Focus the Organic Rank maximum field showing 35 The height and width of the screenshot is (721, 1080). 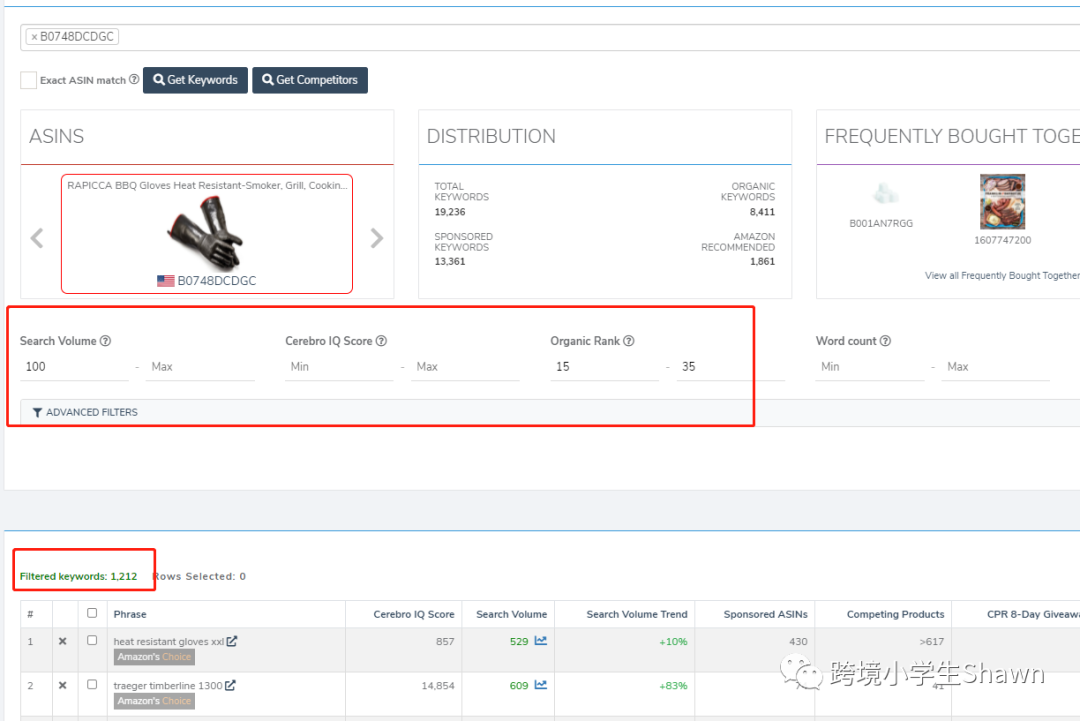(730, 367)
